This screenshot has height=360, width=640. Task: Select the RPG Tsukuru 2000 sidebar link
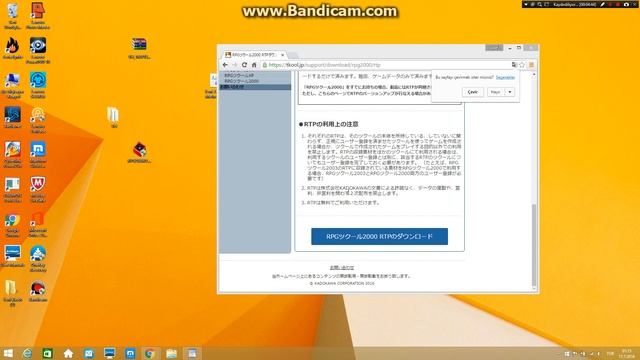pyautogui.click(x=241, y=81)
